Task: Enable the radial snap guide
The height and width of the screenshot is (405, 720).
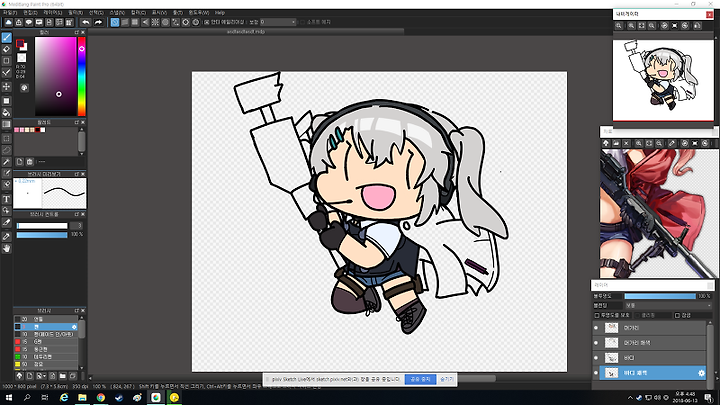Action: [155, 22]
